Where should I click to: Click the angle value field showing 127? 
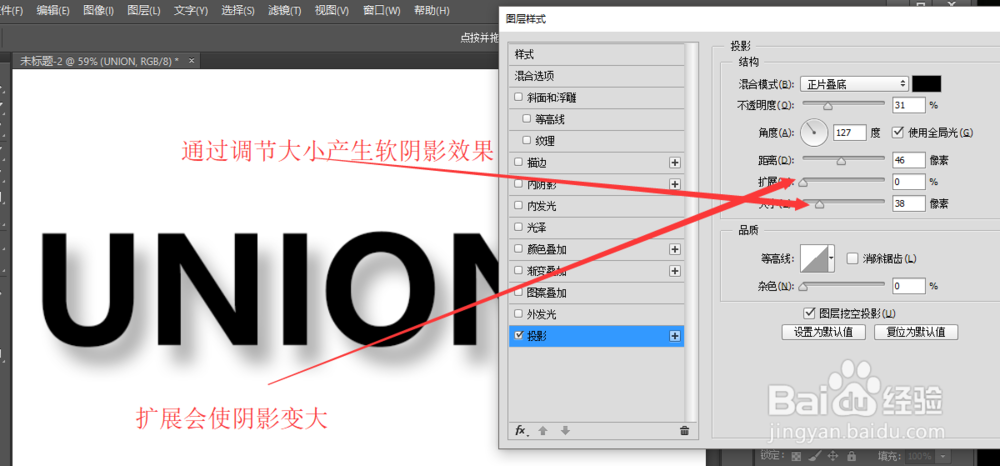click(x=849, y=133)
